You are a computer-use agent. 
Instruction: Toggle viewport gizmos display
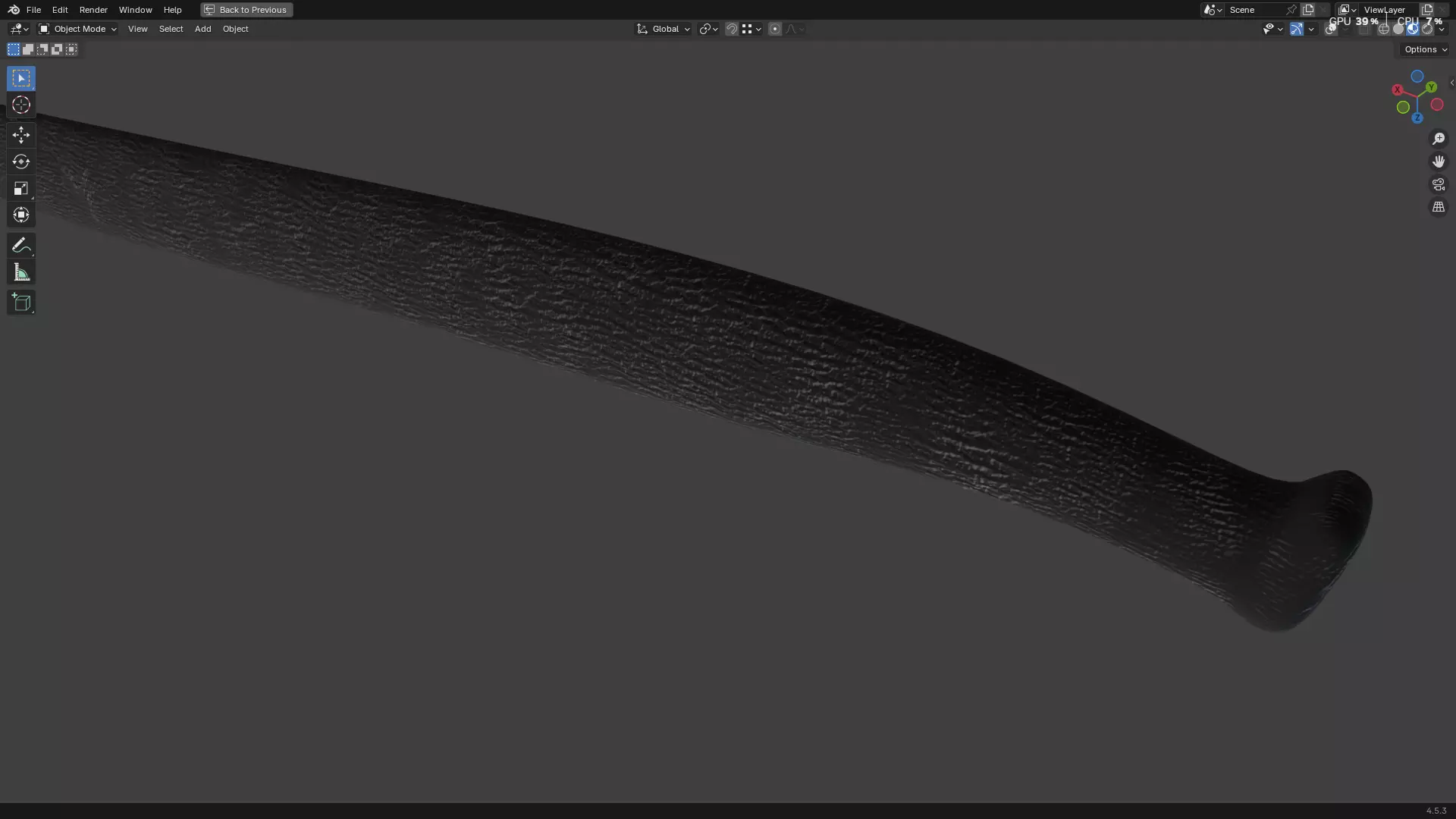(x=1297, y=29)
